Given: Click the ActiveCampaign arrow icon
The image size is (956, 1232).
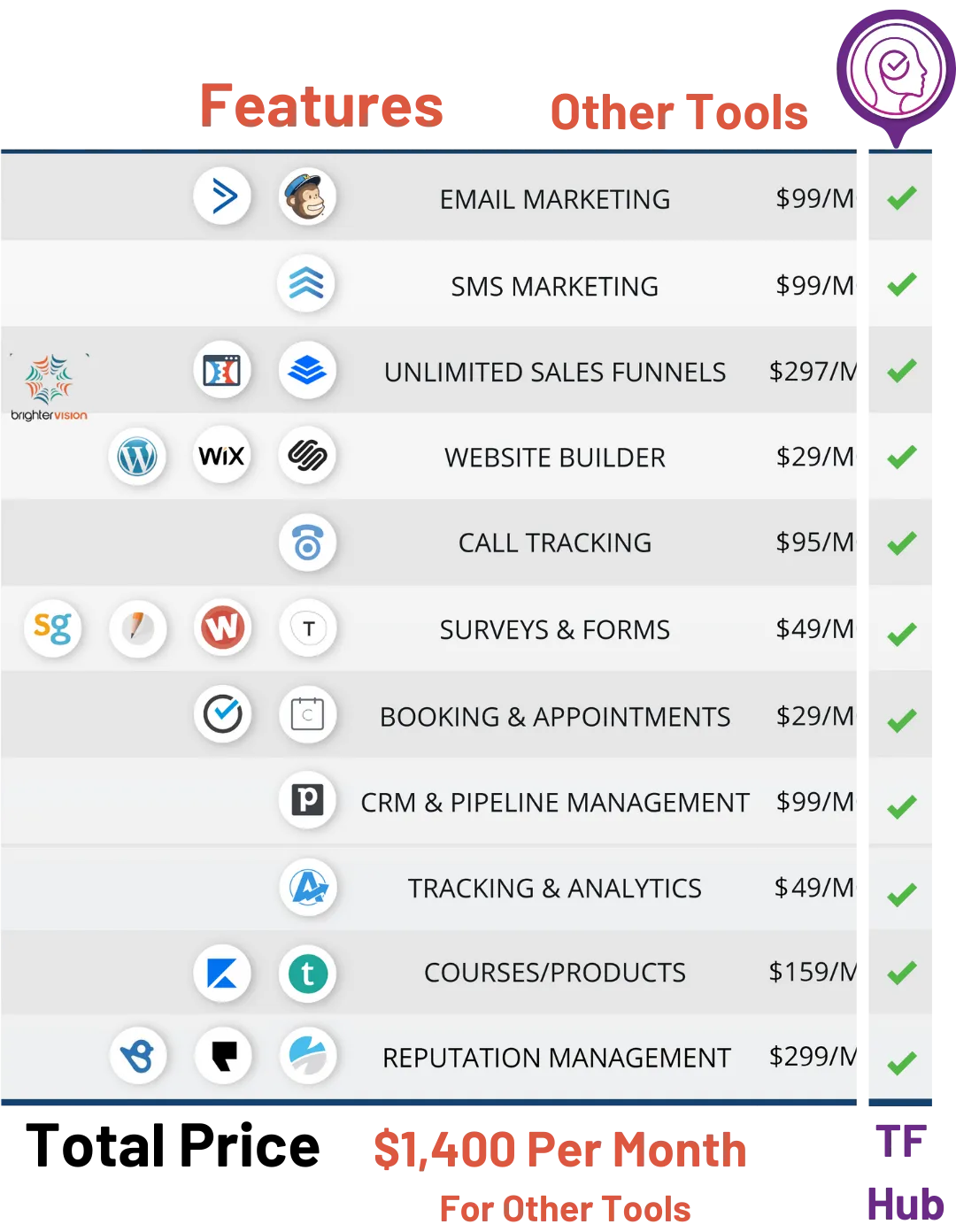Looking at the screenshot, I should tap(222, 196).
